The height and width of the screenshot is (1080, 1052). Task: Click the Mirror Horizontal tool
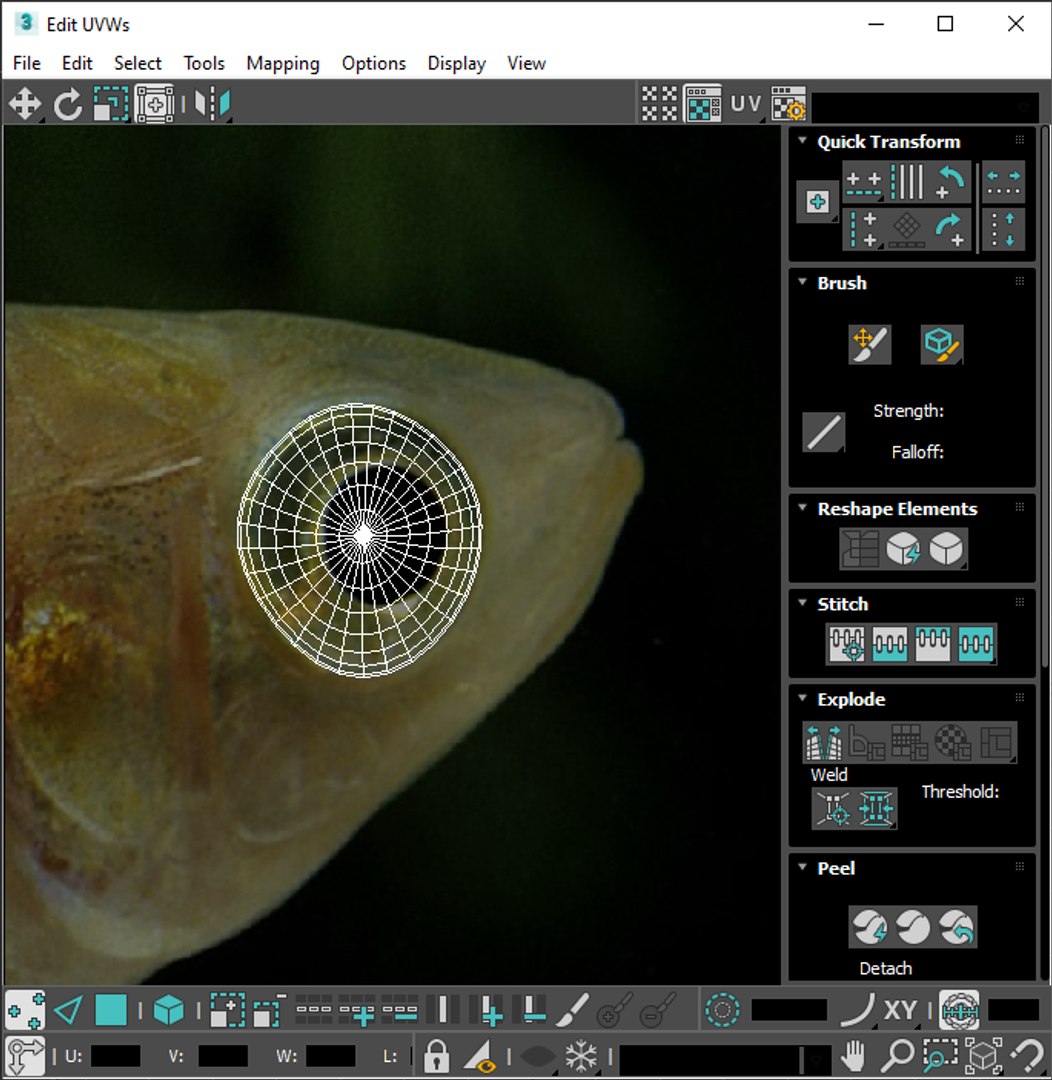click(212, 105)
